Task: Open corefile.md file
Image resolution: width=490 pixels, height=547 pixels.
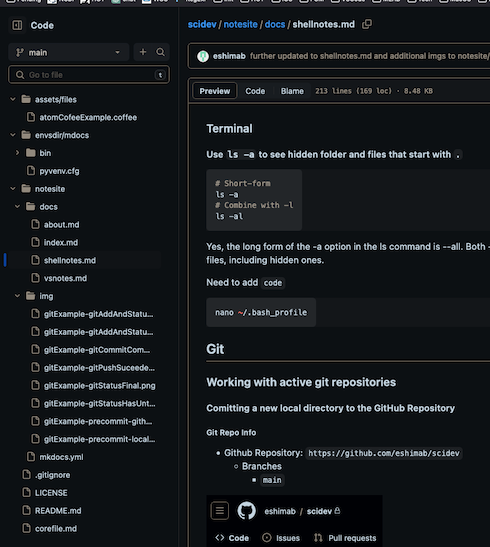Action: 56,529
